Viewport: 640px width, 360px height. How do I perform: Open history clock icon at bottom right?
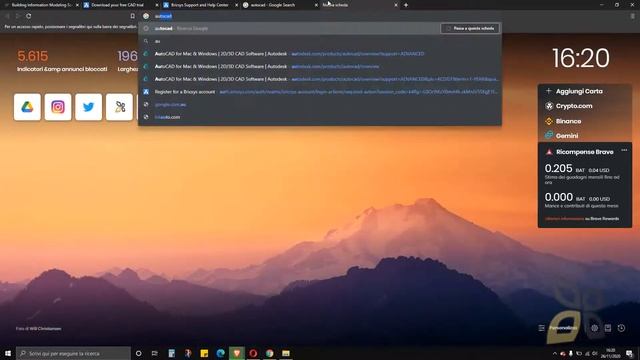click(621, 328)
